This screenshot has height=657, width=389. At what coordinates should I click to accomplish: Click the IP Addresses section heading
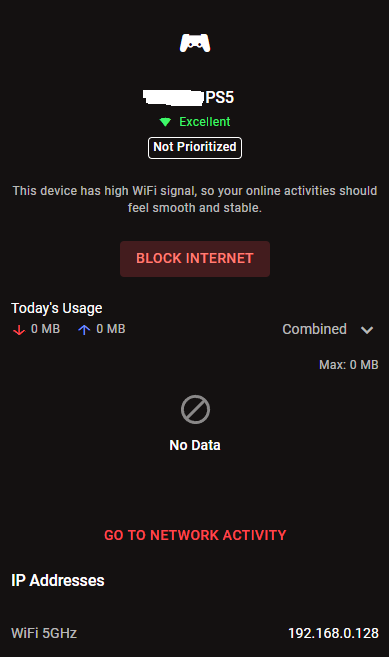coord(58,580)
